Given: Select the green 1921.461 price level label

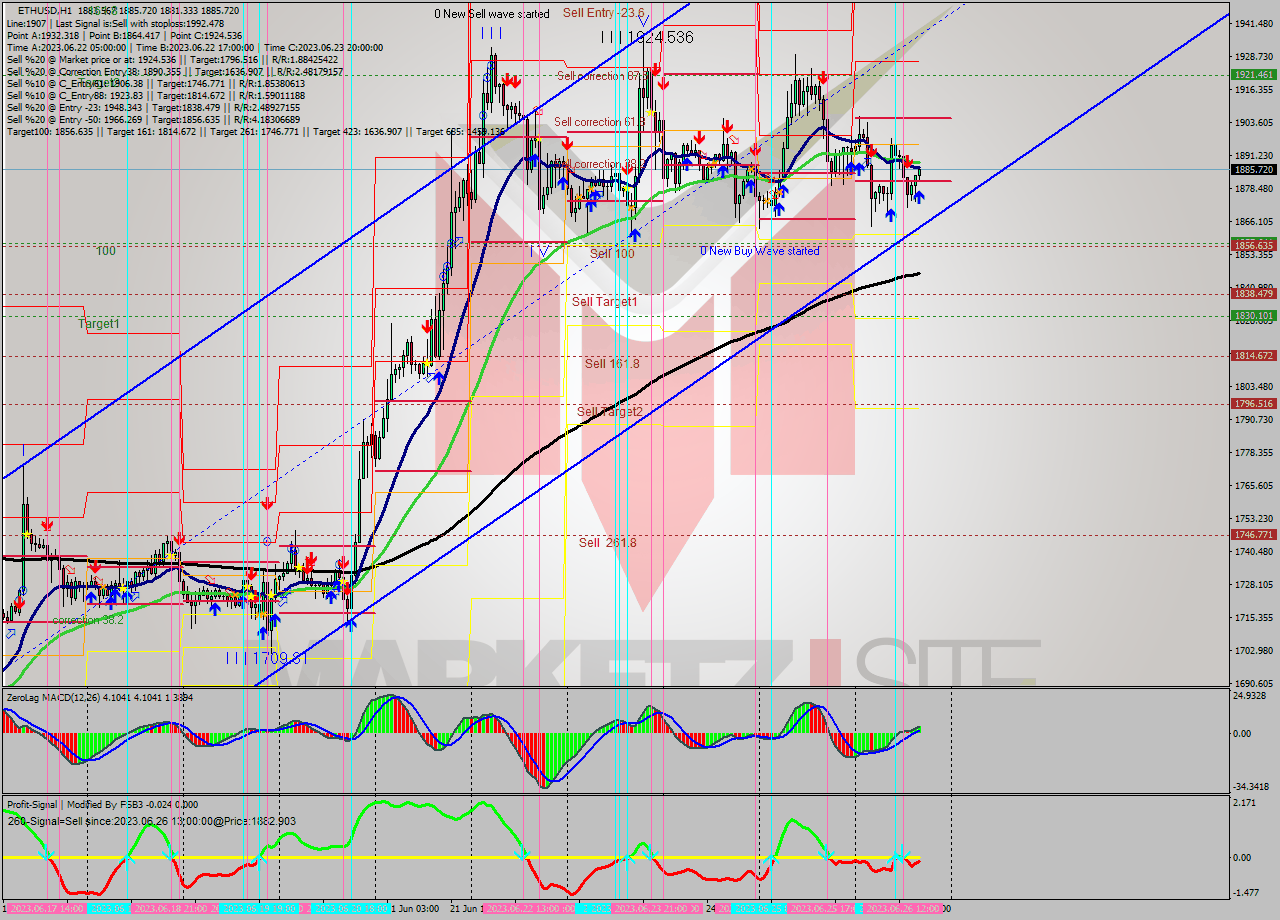Looking at the screenshot, I should 1253,75.
